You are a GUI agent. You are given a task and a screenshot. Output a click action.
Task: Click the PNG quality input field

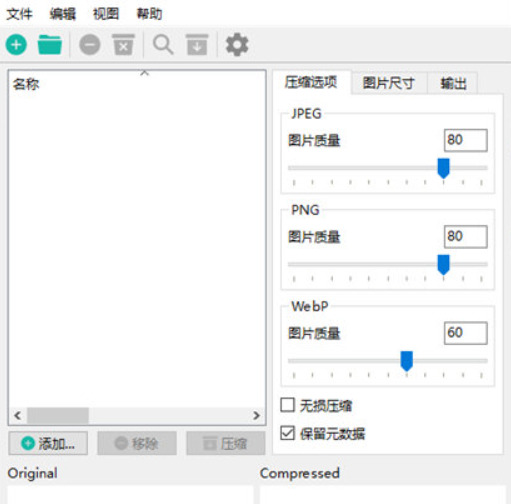465,236
